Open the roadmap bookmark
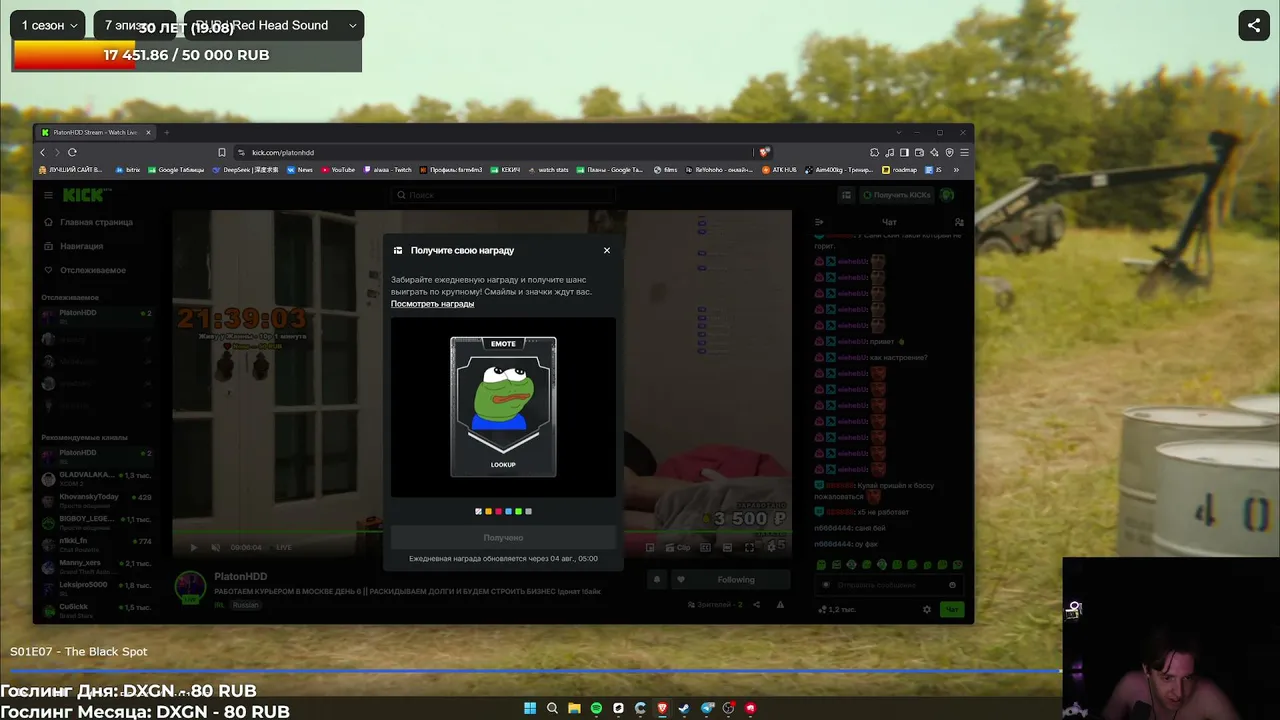Image resolution: width=1280 pixels, height=720 pixels. pos(899,170)
